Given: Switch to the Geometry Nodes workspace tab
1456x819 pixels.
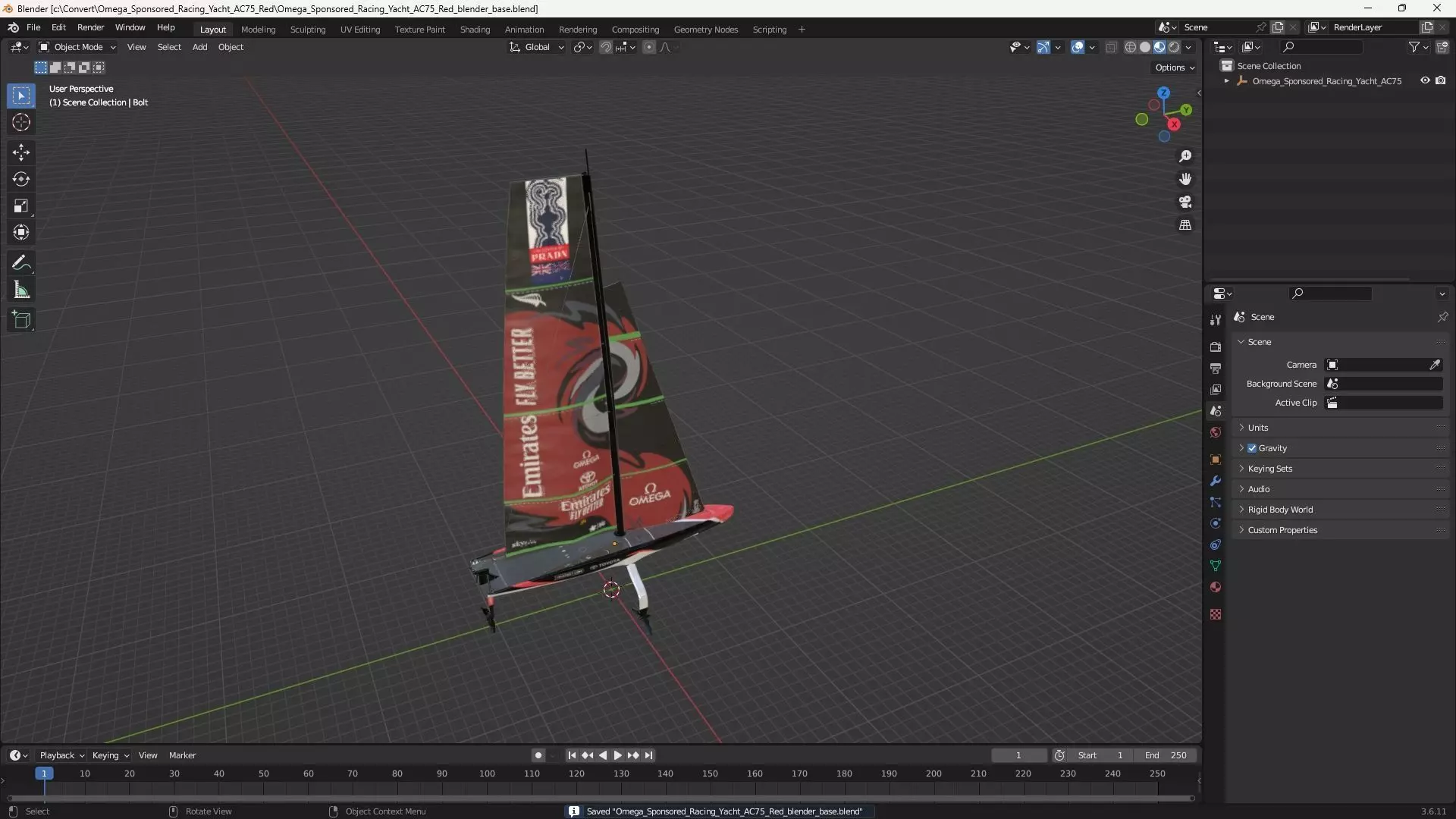Looking at the screenshot, I should click(x=705, y=30).
